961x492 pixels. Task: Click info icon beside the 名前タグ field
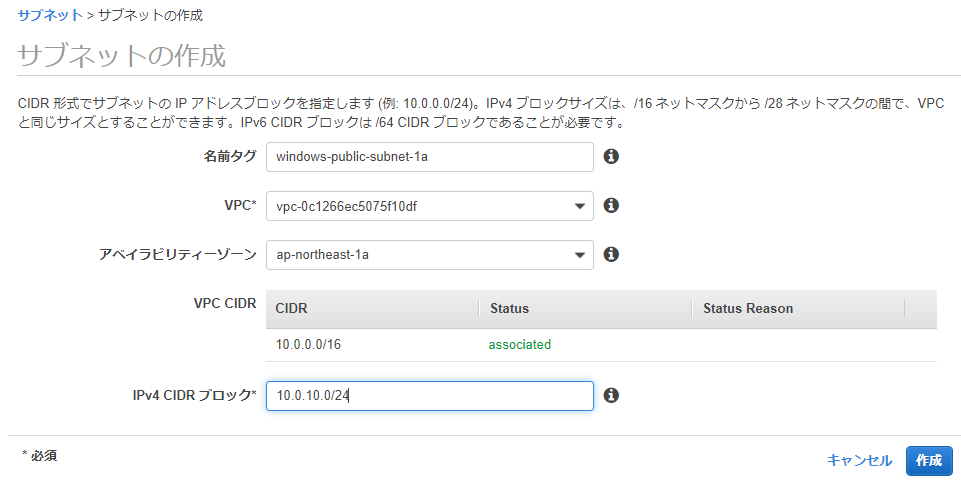click(610, 156)
